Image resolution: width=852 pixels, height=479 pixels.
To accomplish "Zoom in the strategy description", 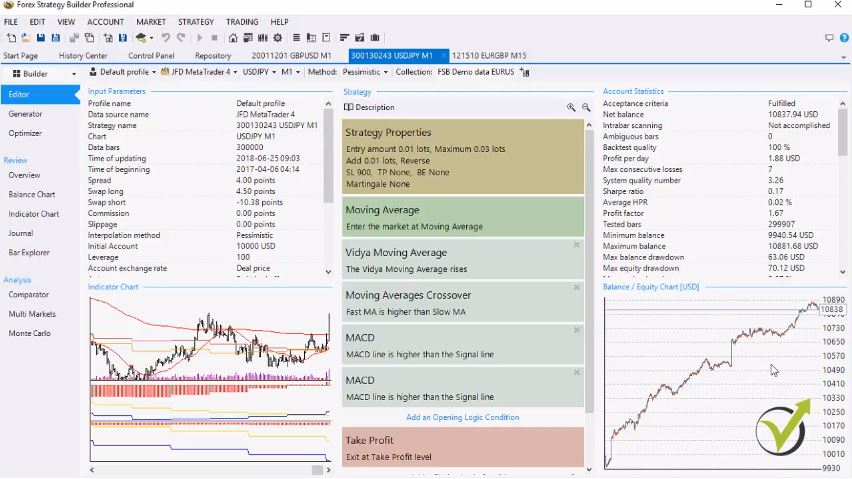I will 571,108.
